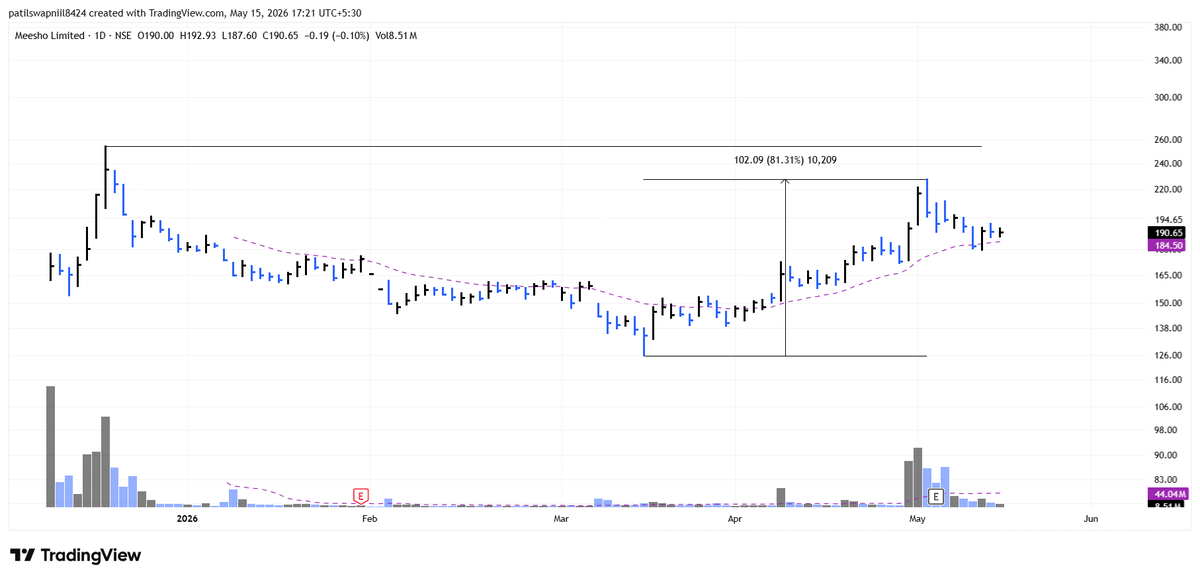1200x580 pixels.
Task: Select the black 190.65 last price tag
Action: [x=1169, y=232]
